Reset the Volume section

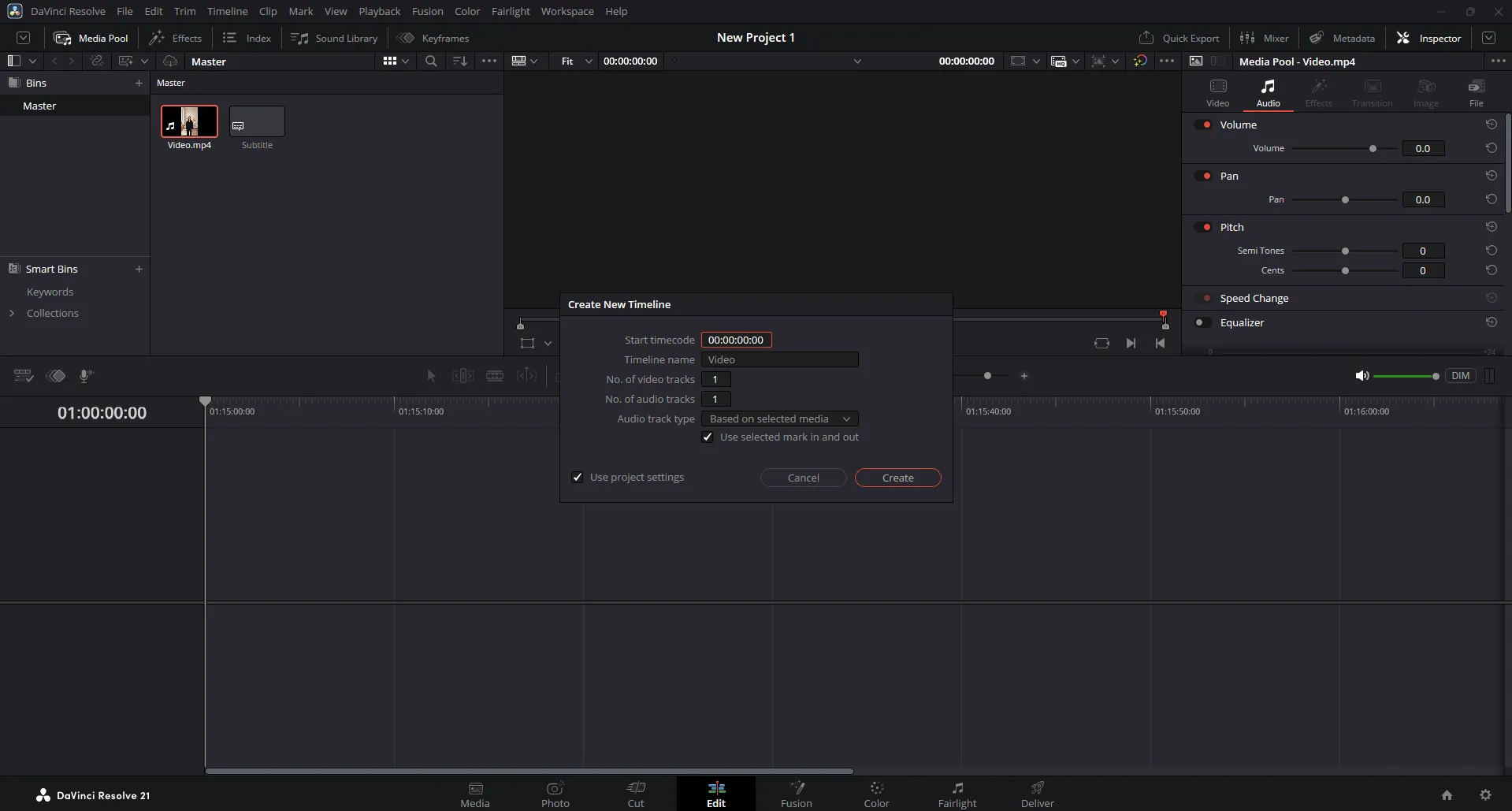1491,125
